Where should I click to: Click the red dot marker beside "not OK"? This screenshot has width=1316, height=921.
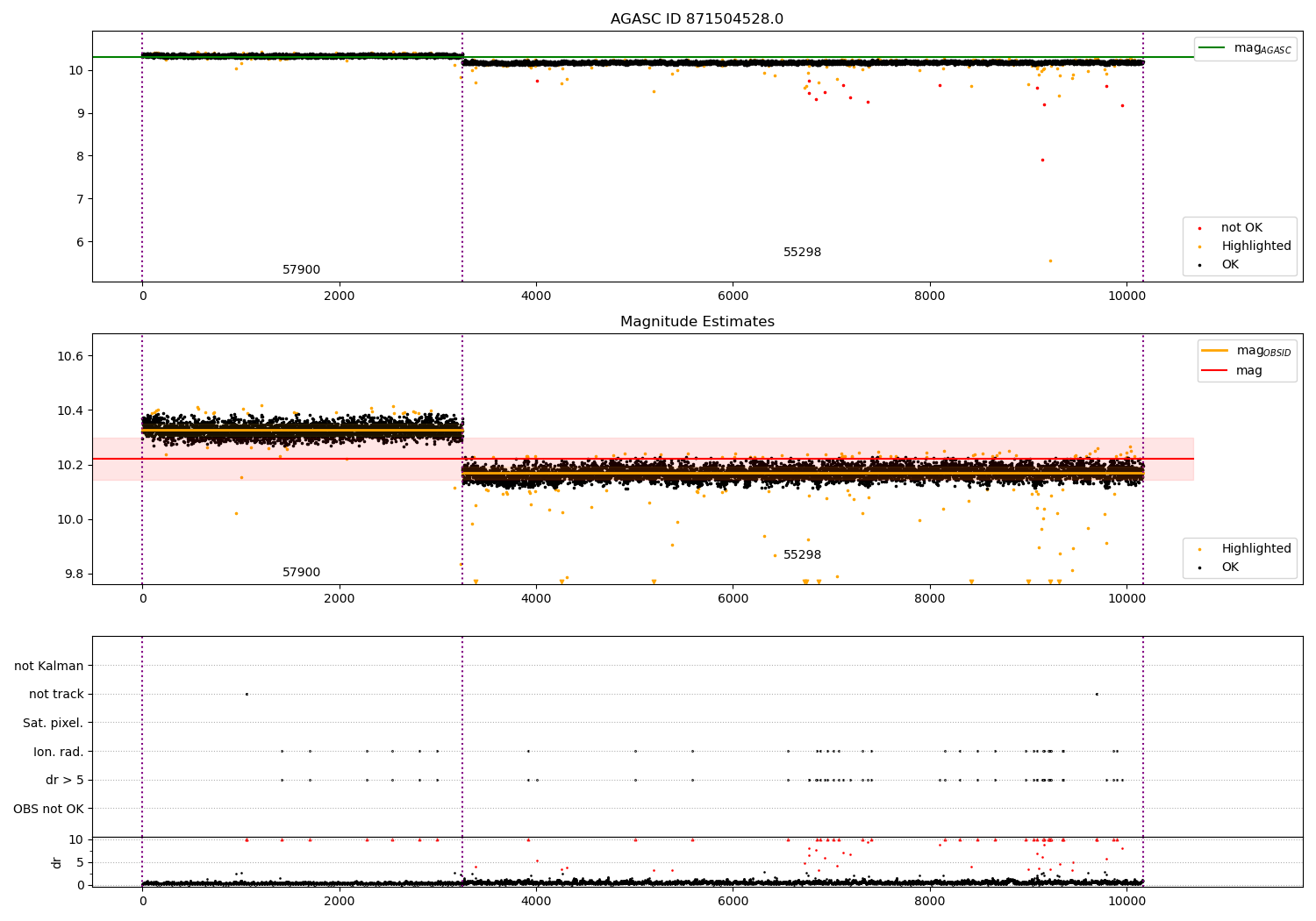click(1200, 229)
